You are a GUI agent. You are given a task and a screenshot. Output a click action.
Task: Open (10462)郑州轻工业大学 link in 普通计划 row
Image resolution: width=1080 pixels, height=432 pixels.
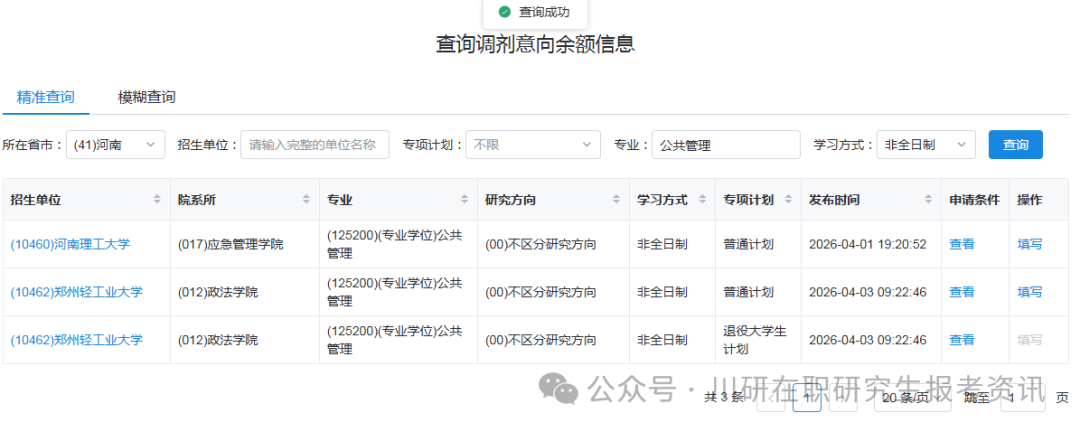pyautogui.click(x=76, y=292)
